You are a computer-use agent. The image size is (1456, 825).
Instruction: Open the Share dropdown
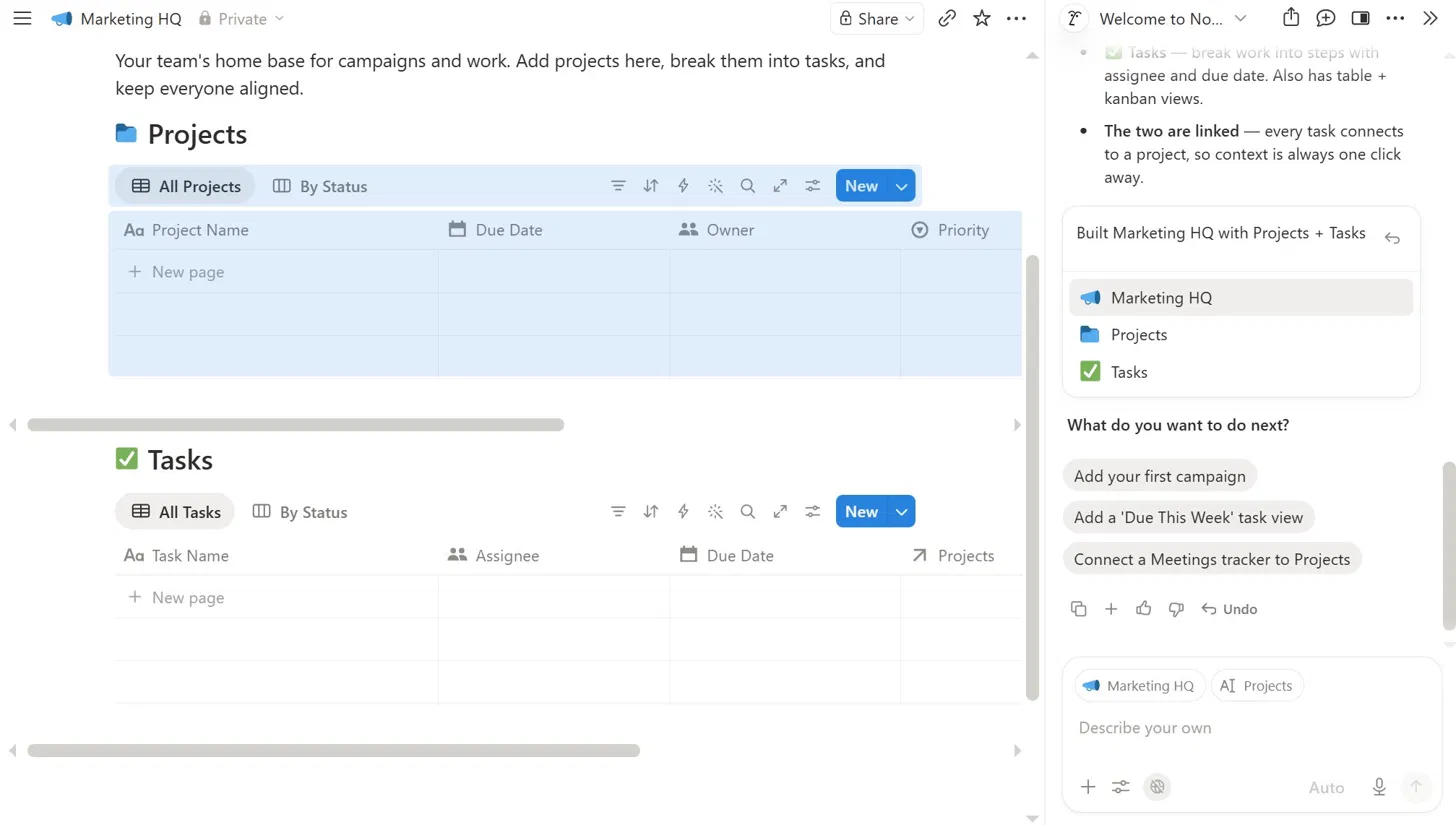point(877,18)
